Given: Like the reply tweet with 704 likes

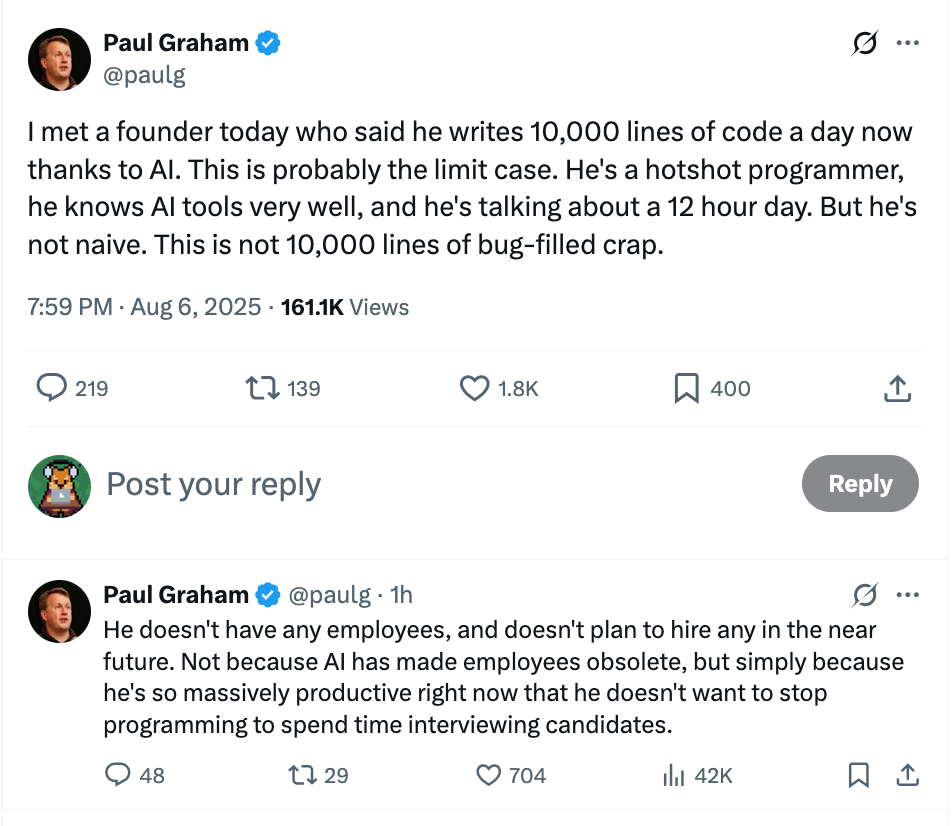Looking at the screenshot, I should (x=488, y=775).
